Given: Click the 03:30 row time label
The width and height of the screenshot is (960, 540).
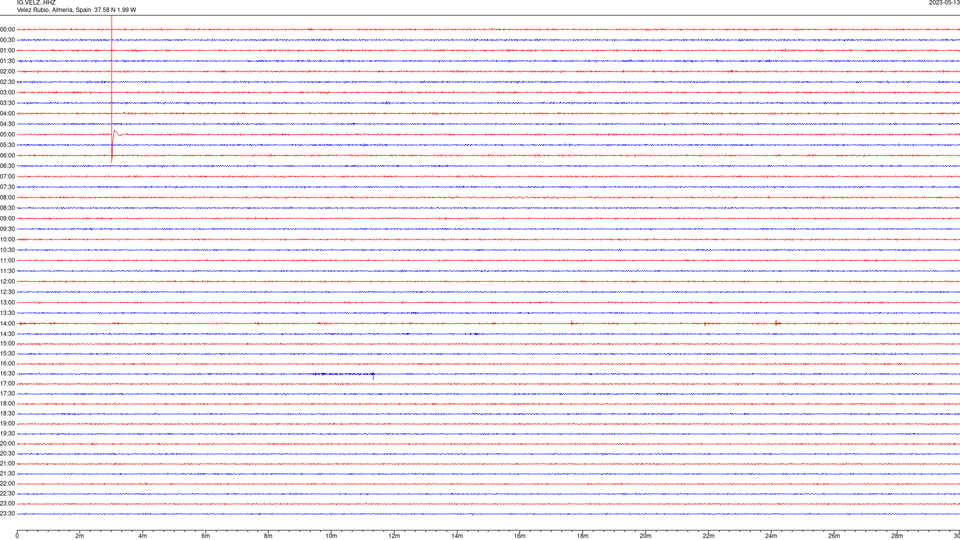Looking at the screenshot, I should [x=7, y=103].
